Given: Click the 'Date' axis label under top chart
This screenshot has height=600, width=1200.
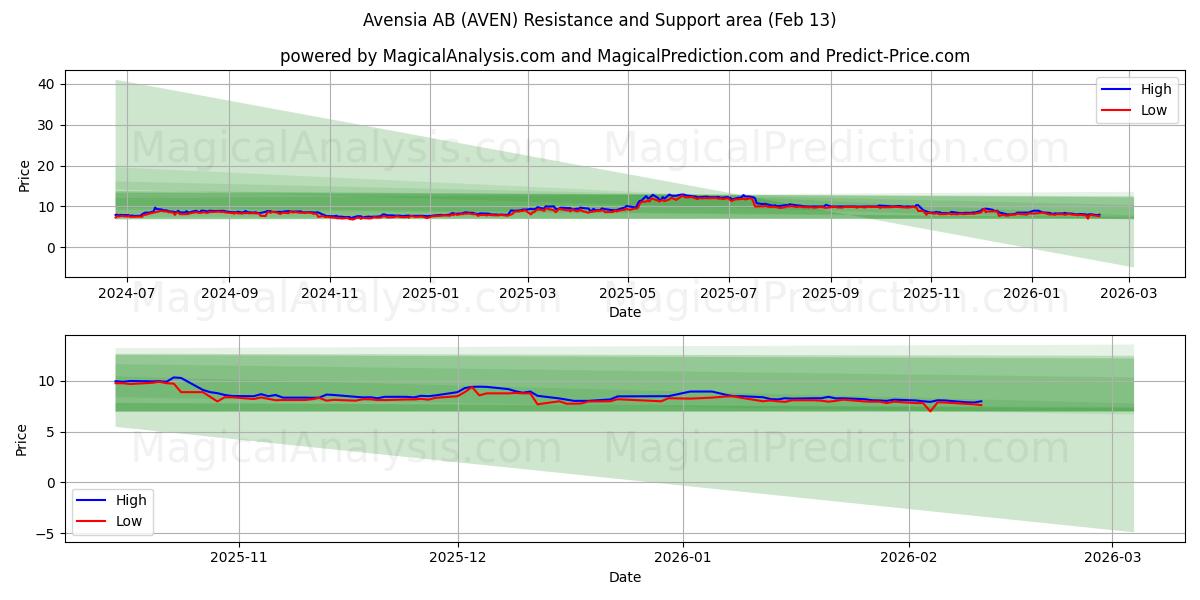Looking at the screenshot, I should pos(625,313).
